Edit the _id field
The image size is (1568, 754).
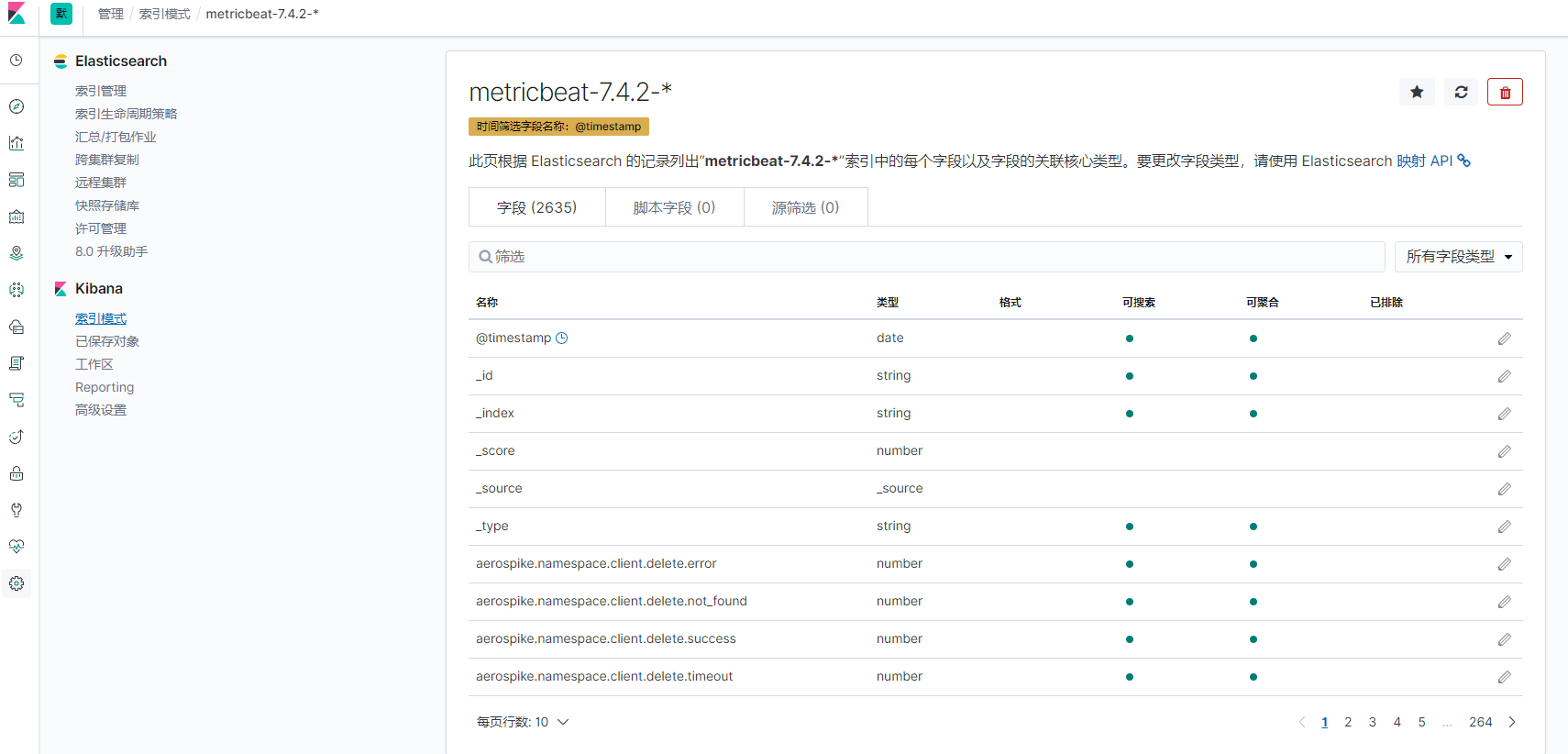point(1505,376)
